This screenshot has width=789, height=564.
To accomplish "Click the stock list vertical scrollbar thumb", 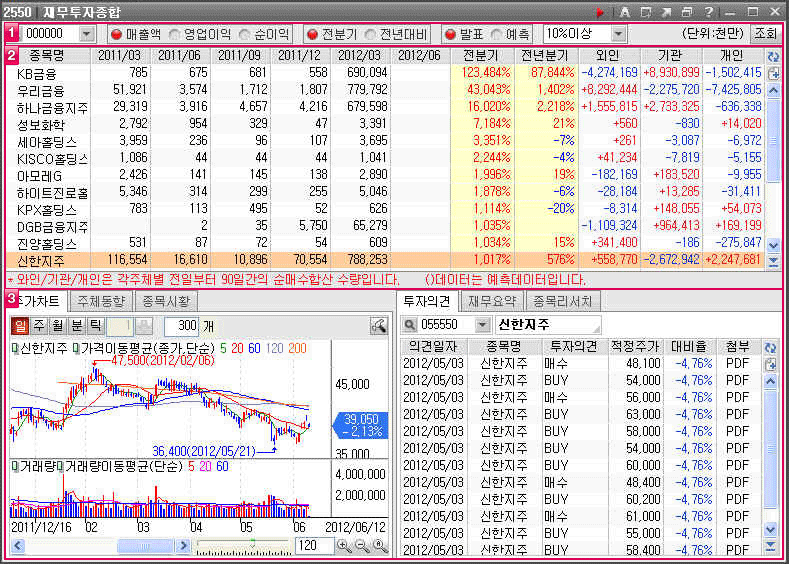I will (773, 141).
